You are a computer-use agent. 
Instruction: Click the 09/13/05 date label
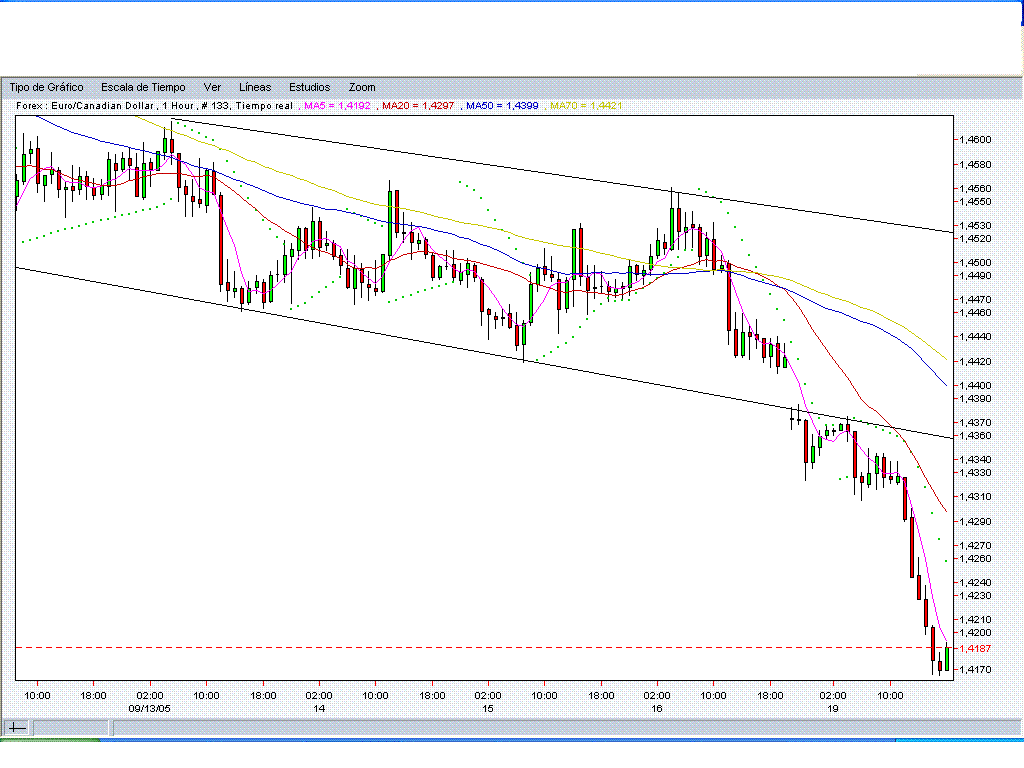150,709
